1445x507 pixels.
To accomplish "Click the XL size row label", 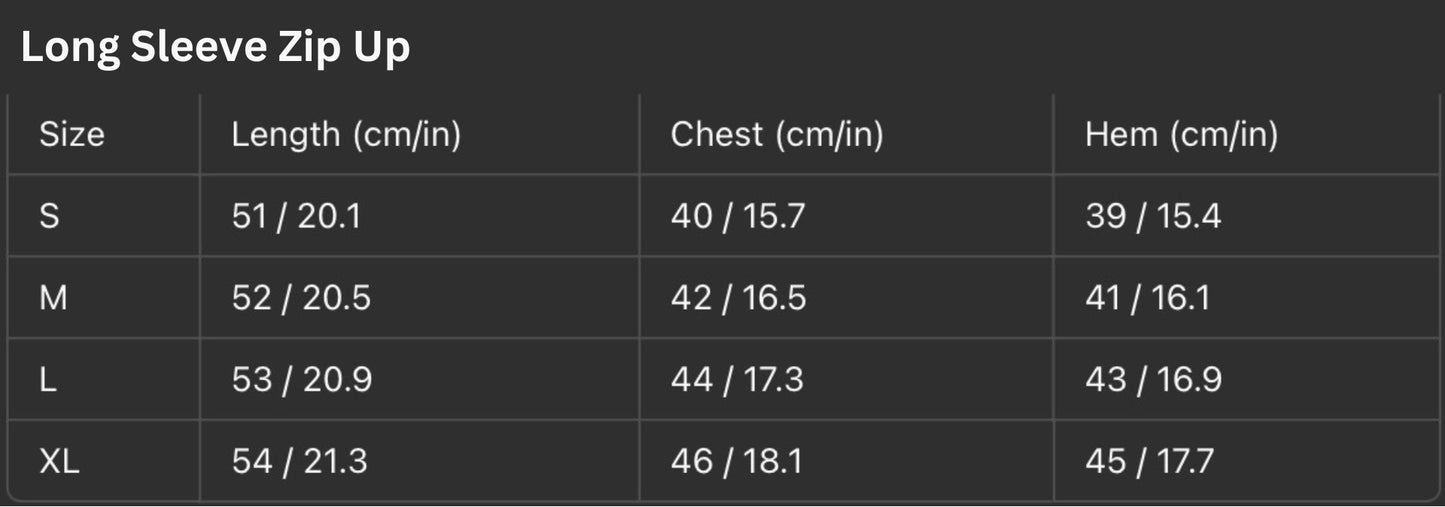I will [x=59, y=462].
